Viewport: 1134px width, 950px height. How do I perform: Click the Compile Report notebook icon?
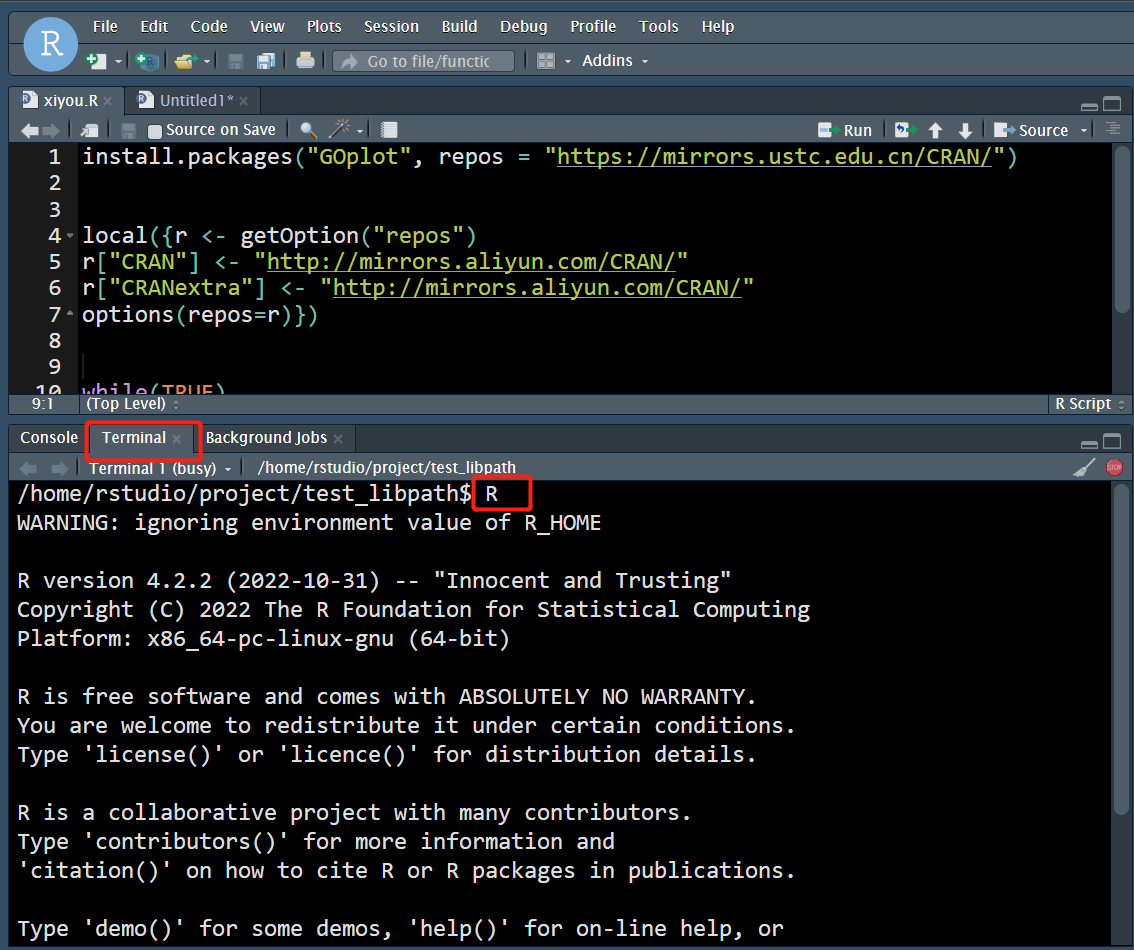[x=389, y=130]
